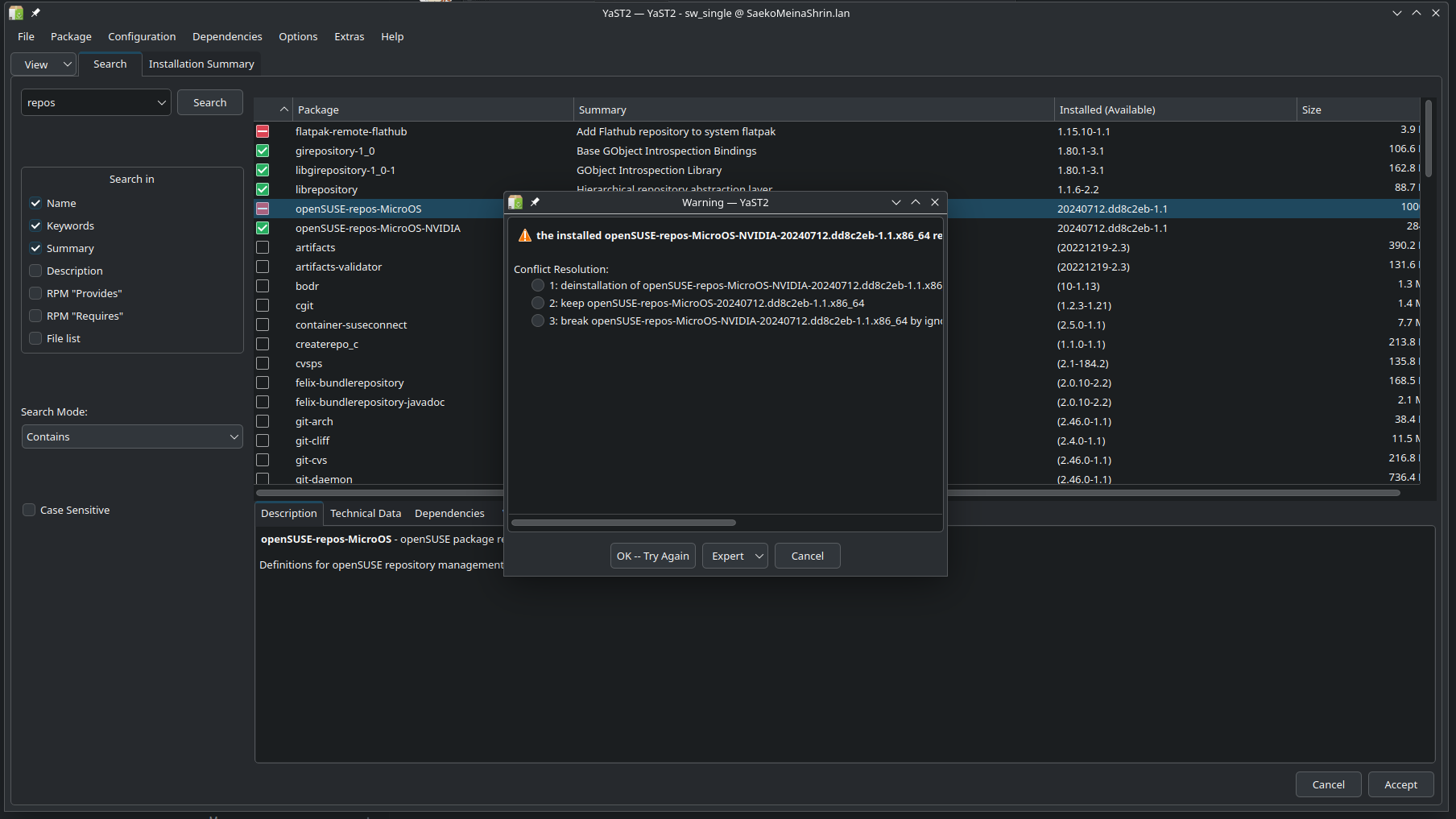Viewport: 1456px width, 819px height.
Task: Uncheck the girepository-1_0 package
Action: pos(263,151)
